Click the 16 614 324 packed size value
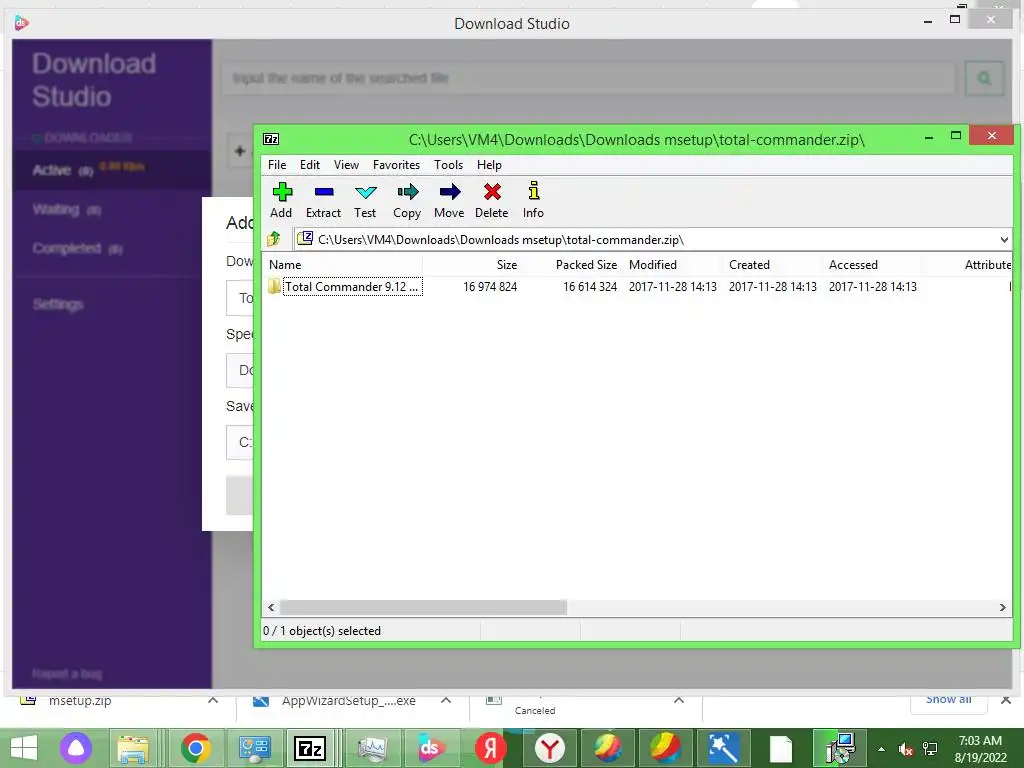 coord(590,287)
